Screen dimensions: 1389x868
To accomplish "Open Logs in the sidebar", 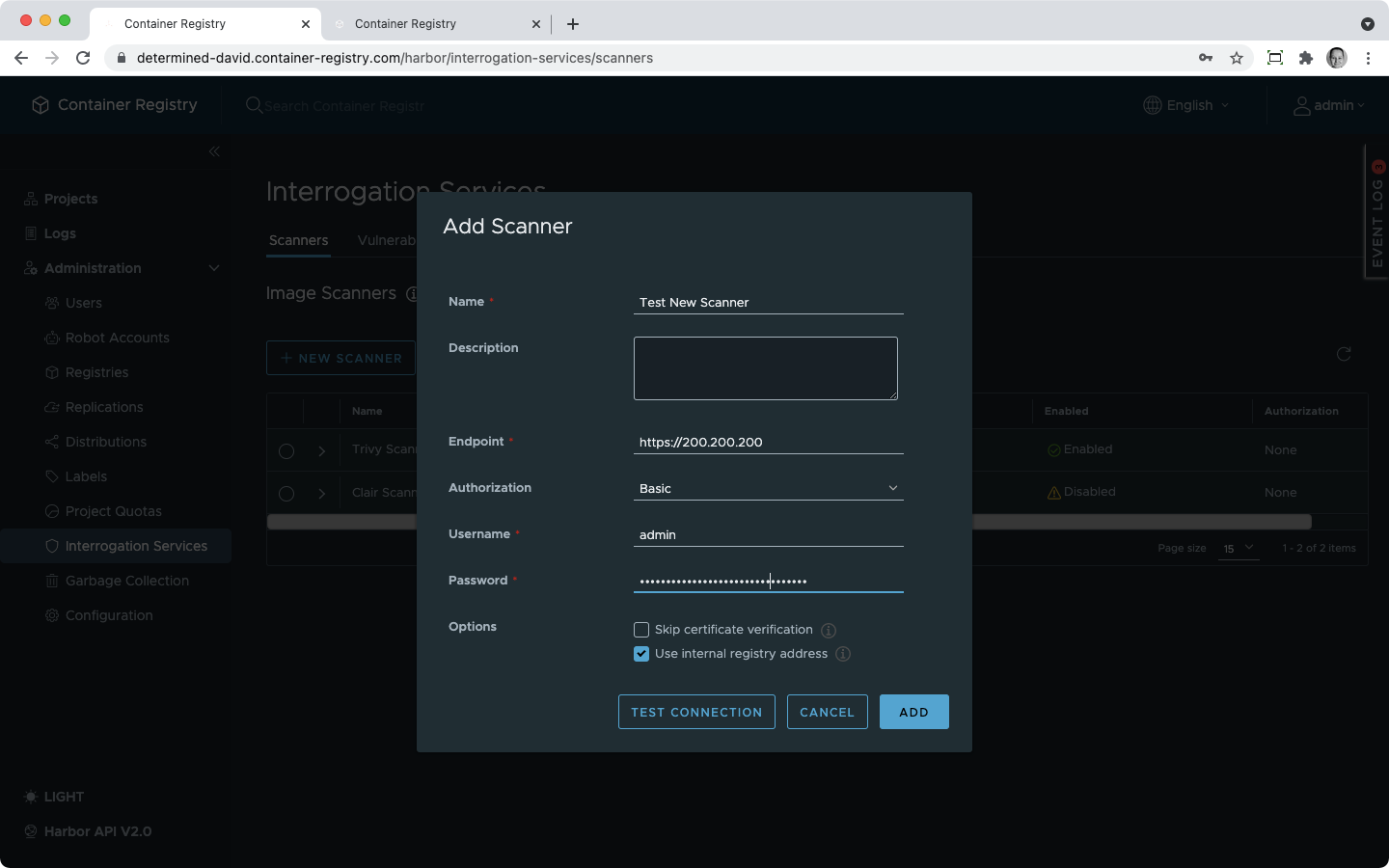I will click(60, 233).
